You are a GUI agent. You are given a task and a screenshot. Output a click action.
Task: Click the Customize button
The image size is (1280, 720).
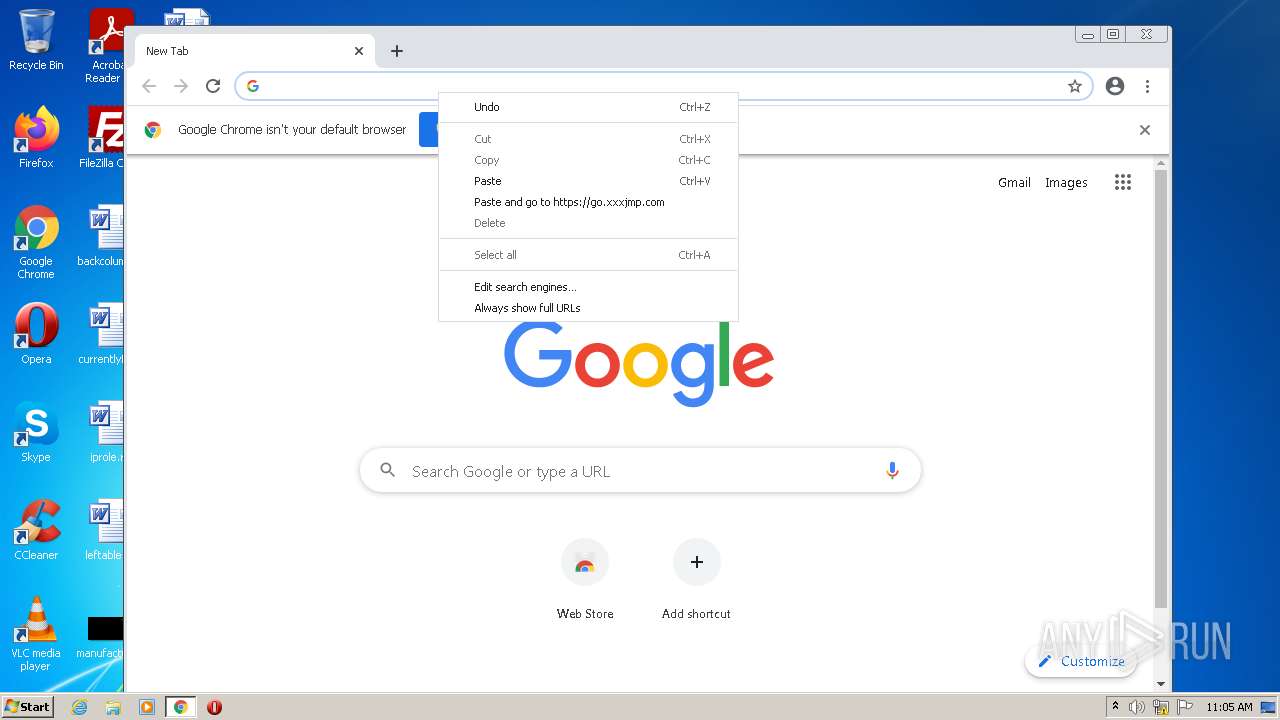(1081, 661)
